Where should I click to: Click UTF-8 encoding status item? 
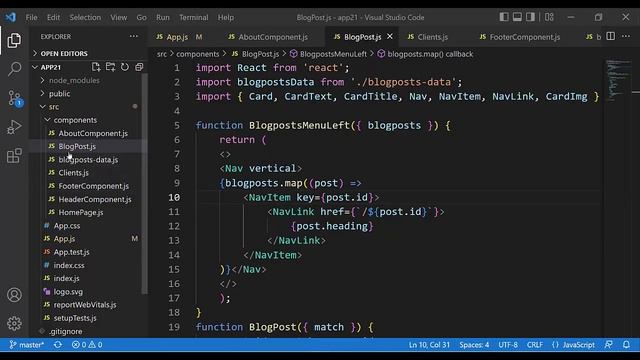(x=508, y=345)
